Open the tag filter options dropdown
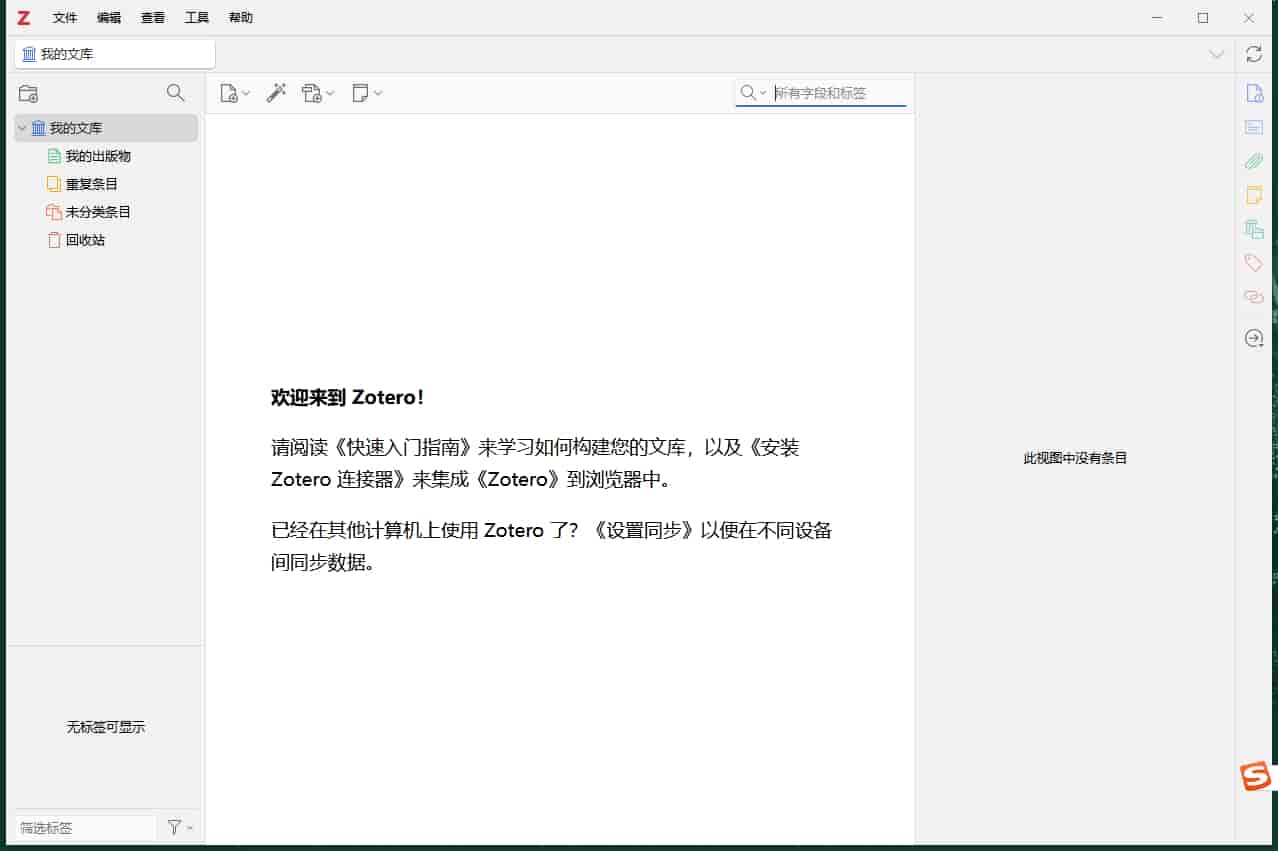 click(178, 827)
